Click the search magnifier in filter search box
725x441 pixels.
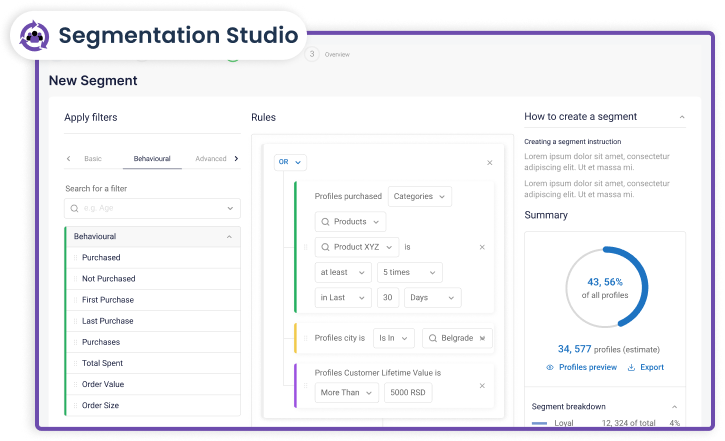tap(75, 209)
